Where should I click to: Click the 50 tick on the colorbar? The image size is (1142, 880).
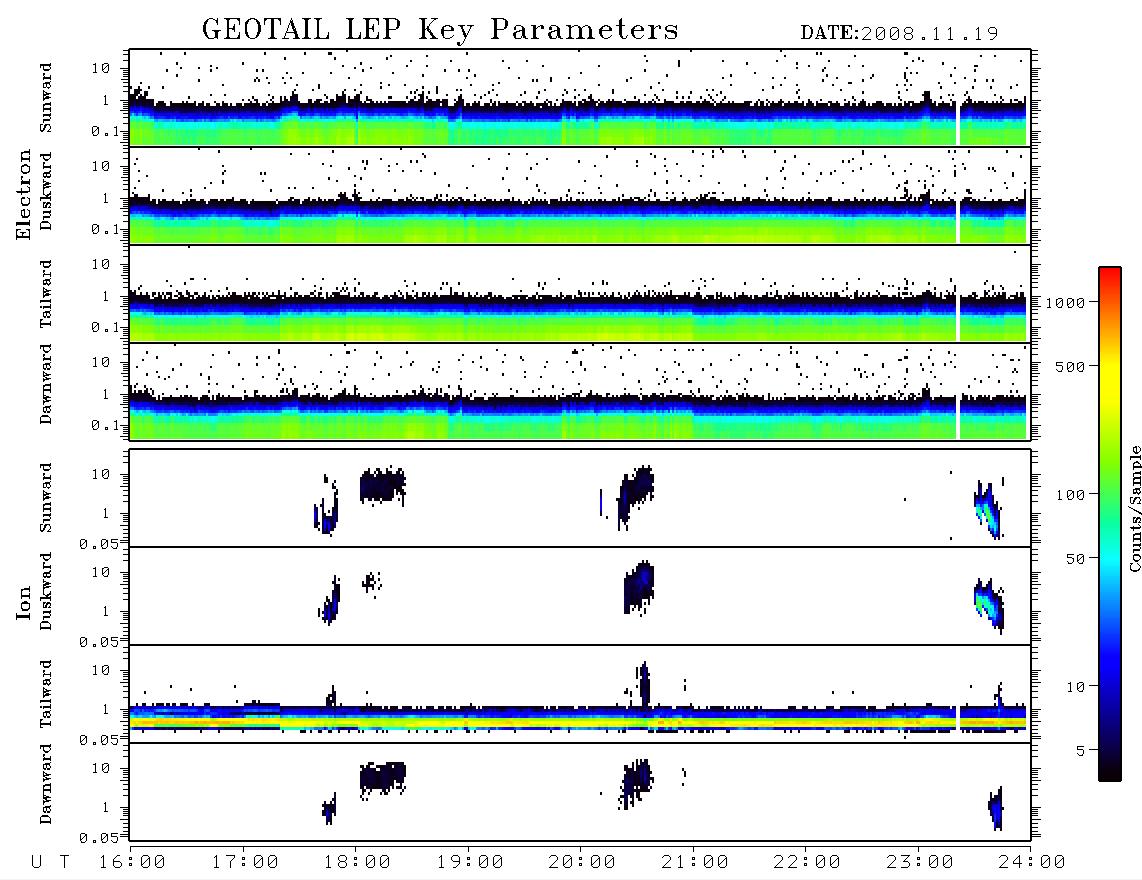(1075, 559)
